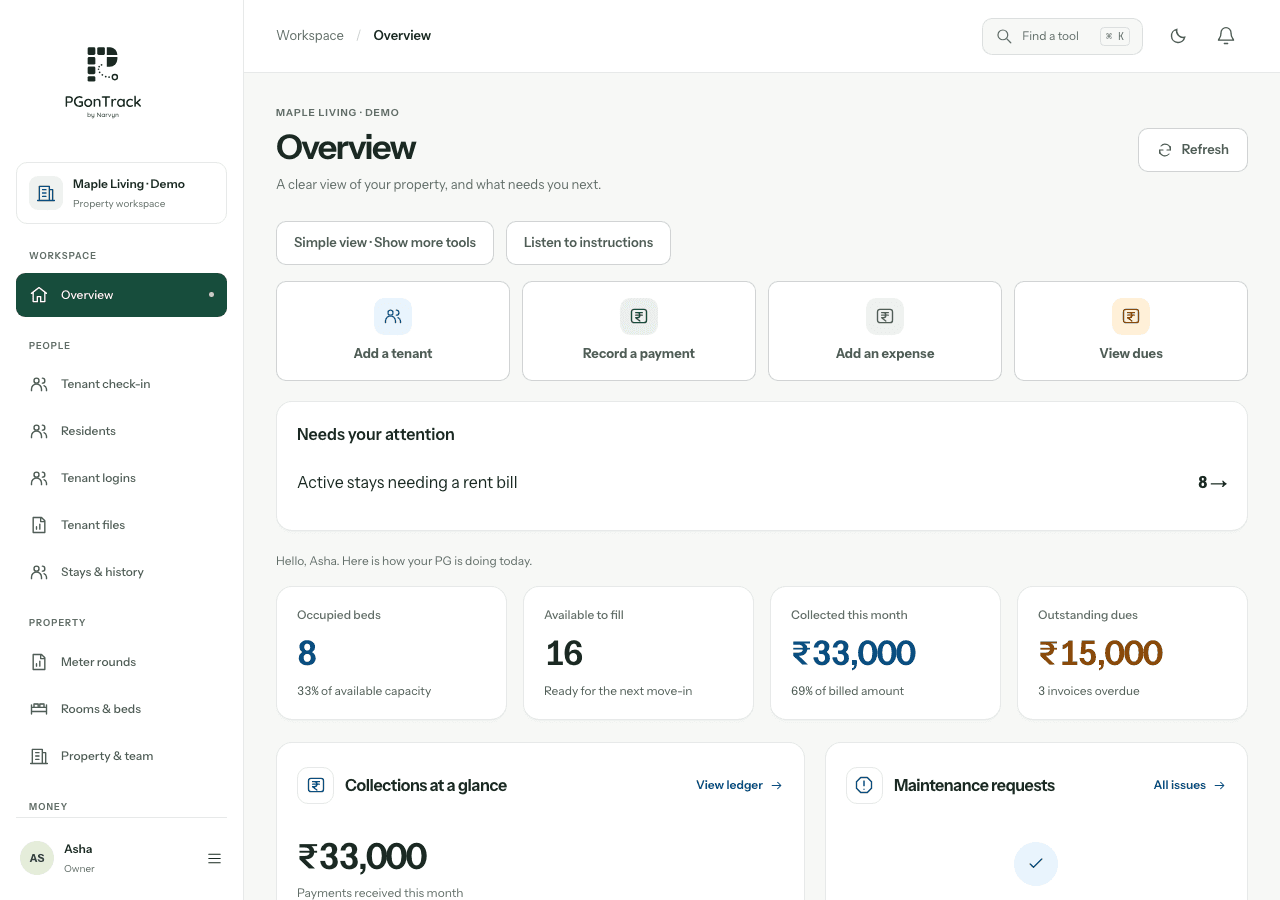Screen dimensions: 1280x900
Task: Open notifications via the bell icon
Action: (x=1226, y=36)
